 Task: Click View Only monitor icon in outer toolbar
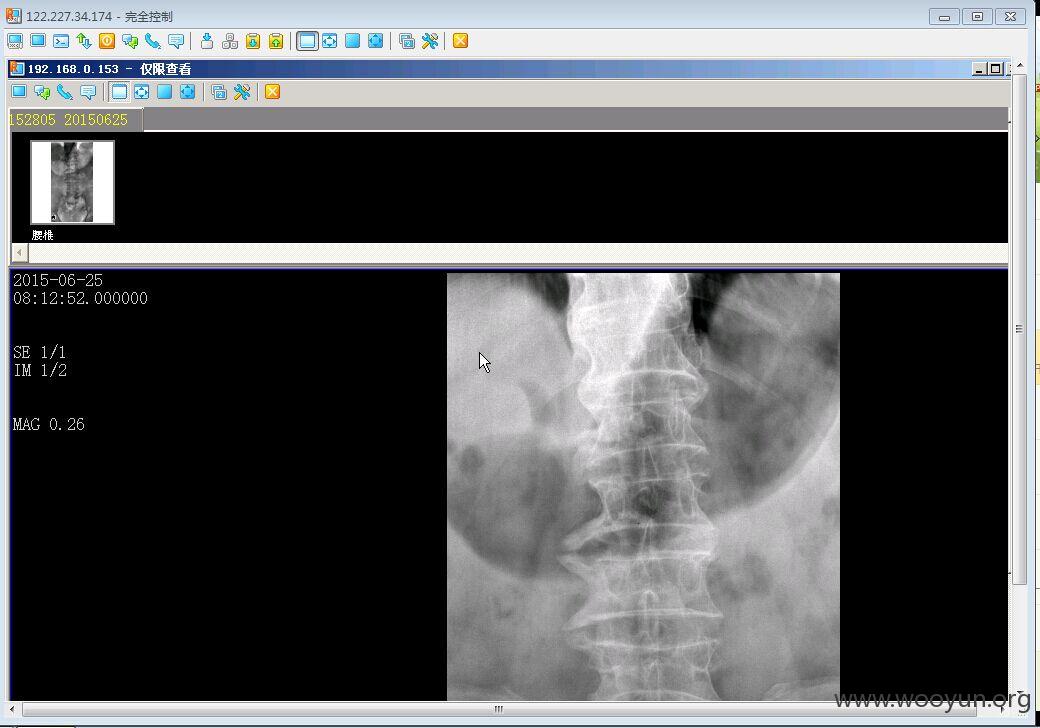[38, 41]
